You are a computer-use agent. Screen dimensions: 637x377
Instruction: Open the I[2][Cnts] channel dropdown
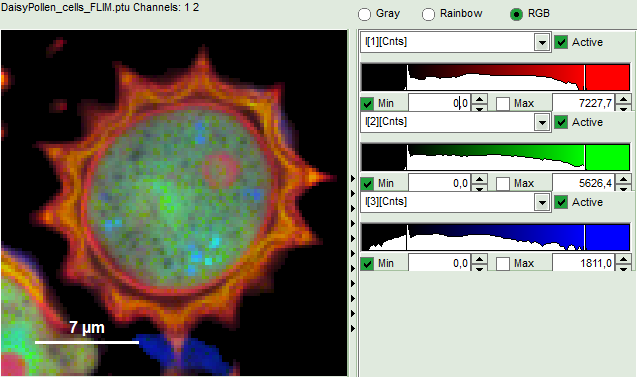[542, 122]
